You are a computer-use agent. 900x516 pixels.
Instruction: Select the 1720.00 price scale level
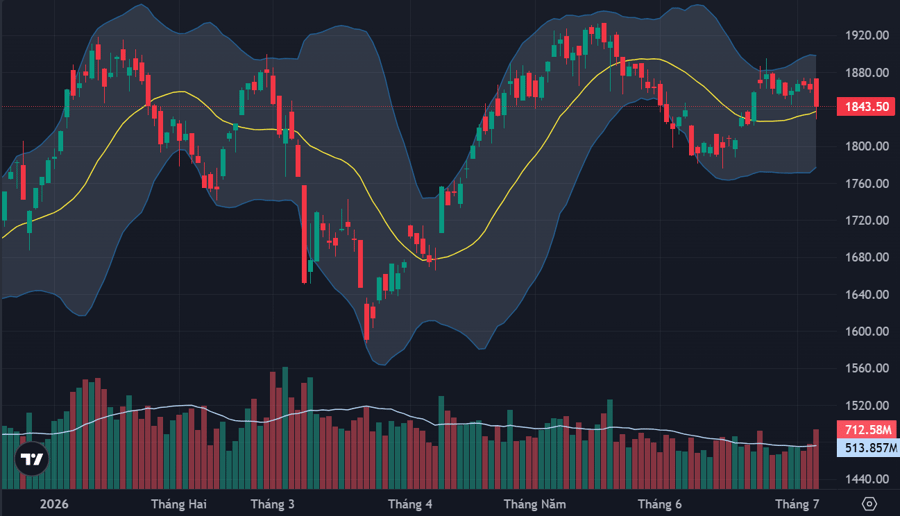pyautogui.click(x=867, y=220)
